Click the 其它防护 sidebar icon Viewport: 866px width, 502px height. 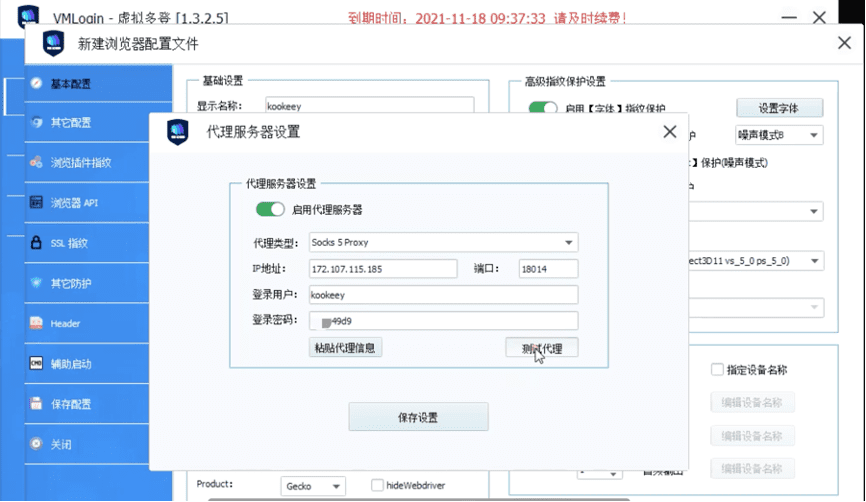[x=36, y=283]
